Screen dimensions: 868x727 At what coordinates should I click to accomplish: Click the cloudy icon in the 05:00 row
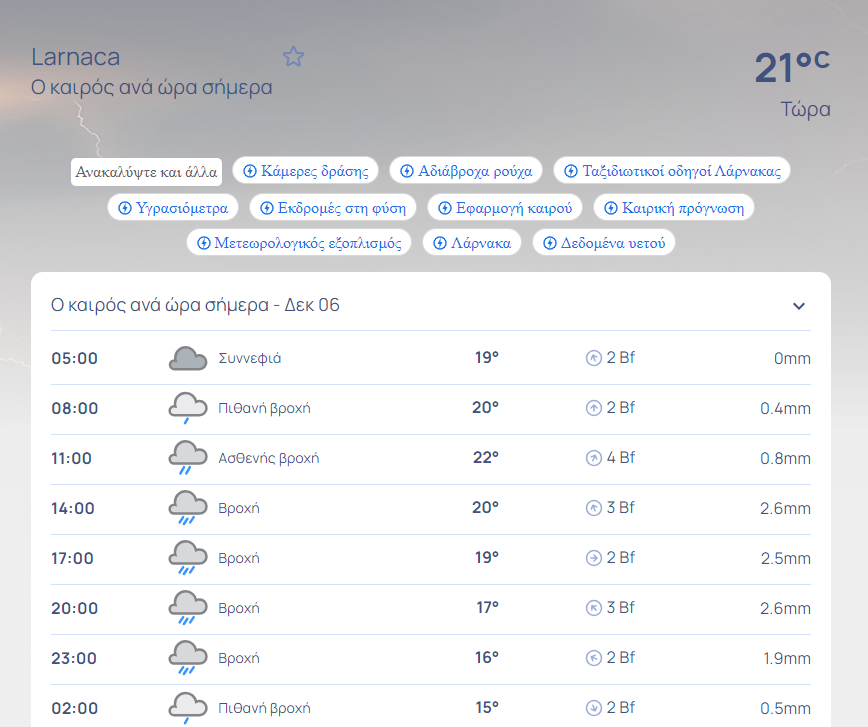(x=188, y=358)
